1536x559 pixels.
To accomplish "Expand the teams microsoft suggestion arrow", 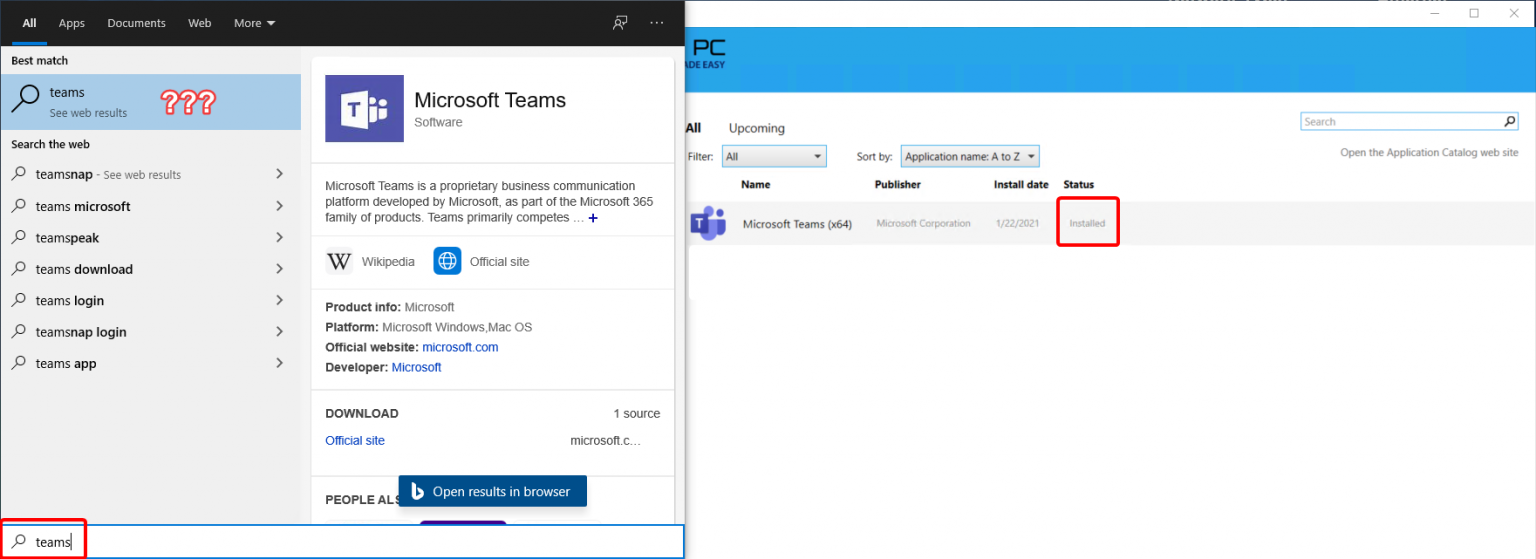I will [x=279, y=206].
